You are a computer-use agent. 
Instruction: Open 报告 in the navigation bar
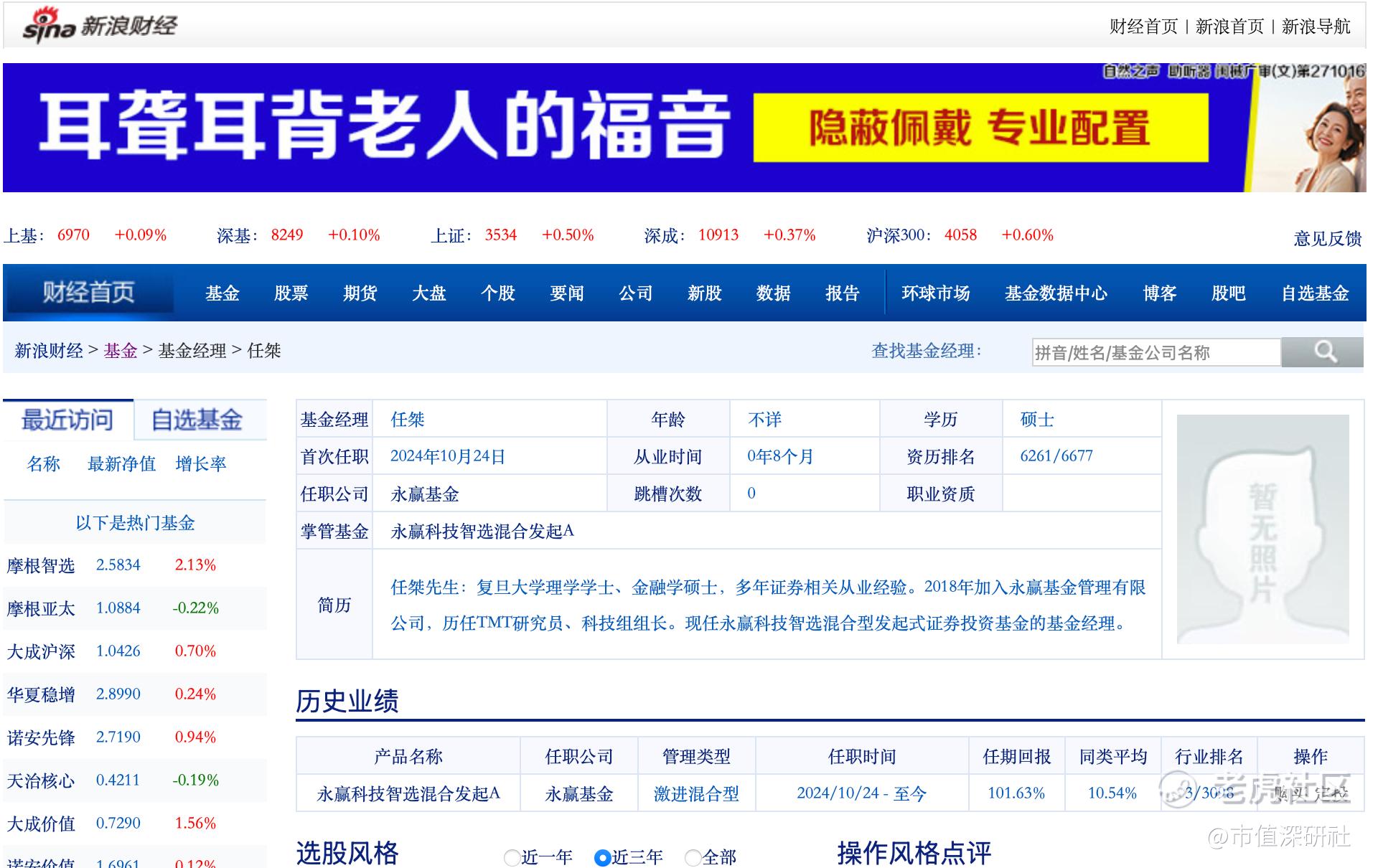843,293
